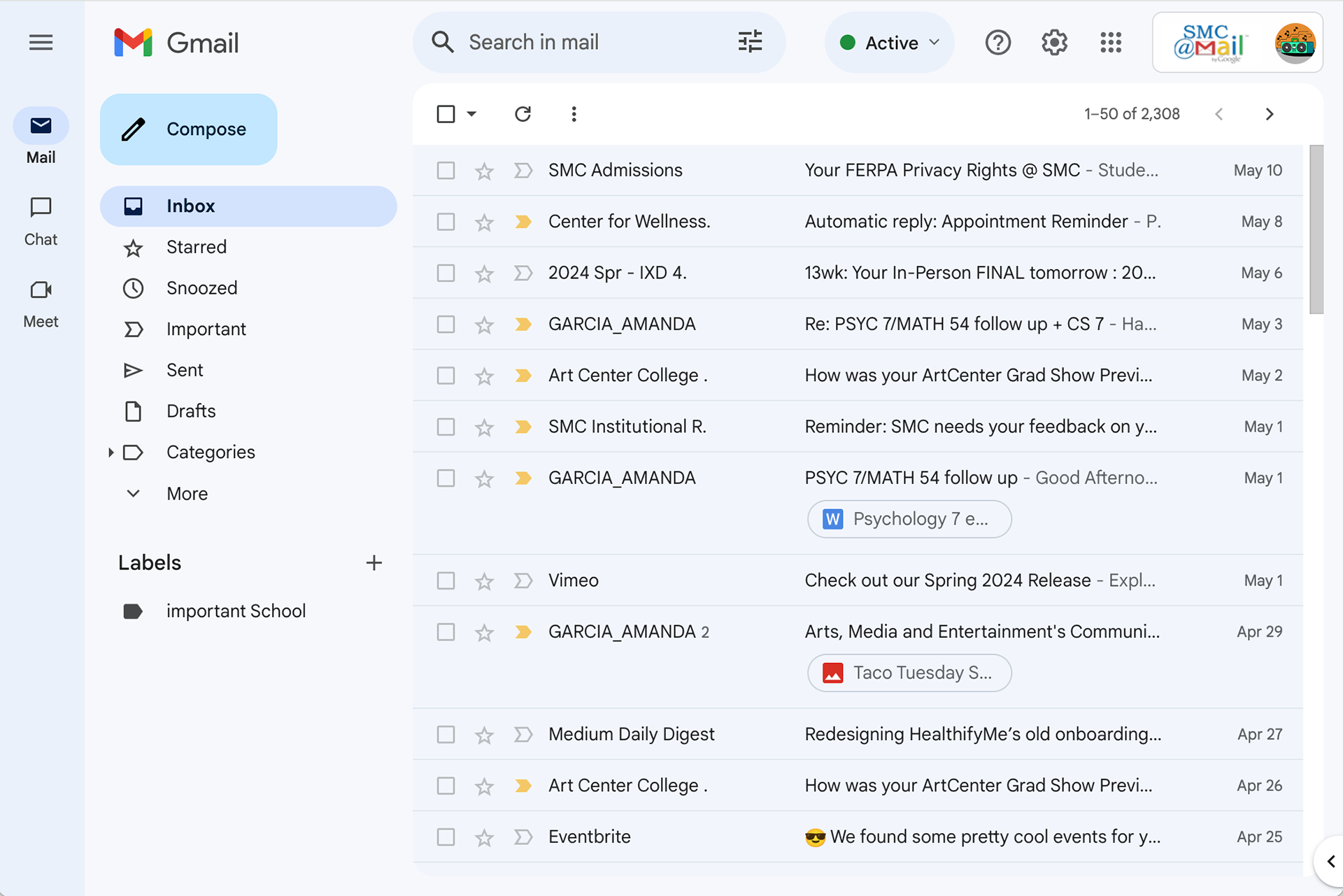Image resolution: width=1343 pixels, height=896 pixels.
Task: Open the 'important School' label
Action: click(x=248, y=611)
